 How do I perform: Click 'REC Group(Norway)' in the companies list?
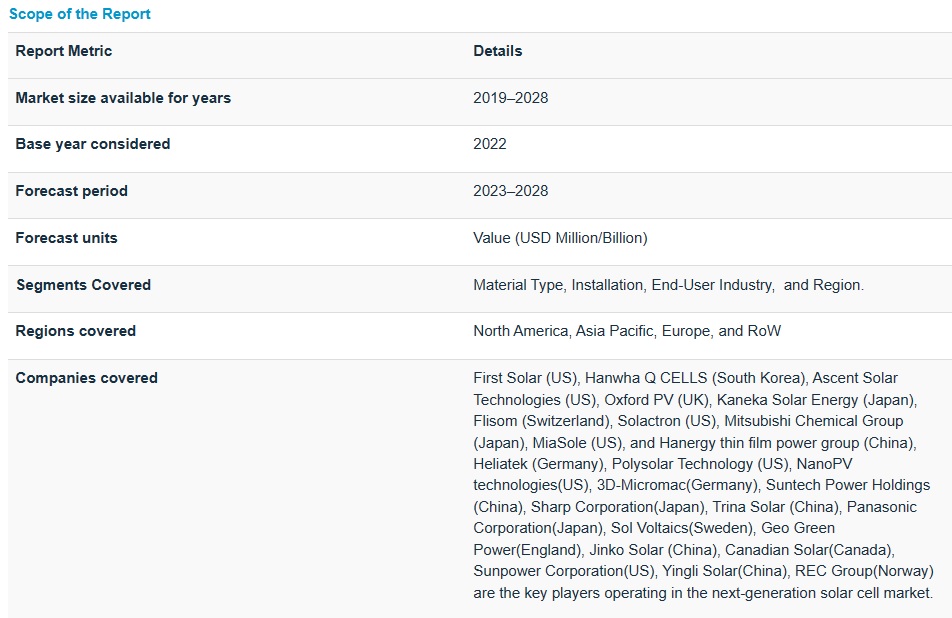tap(863, 571)
